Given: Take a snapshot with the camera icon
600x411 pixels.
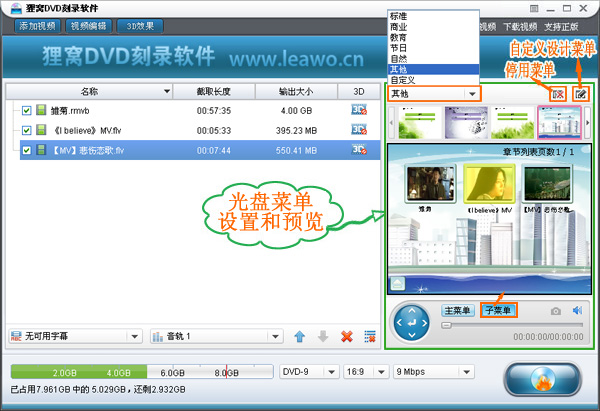Looking at the screenshot, I should pos(556,311).
